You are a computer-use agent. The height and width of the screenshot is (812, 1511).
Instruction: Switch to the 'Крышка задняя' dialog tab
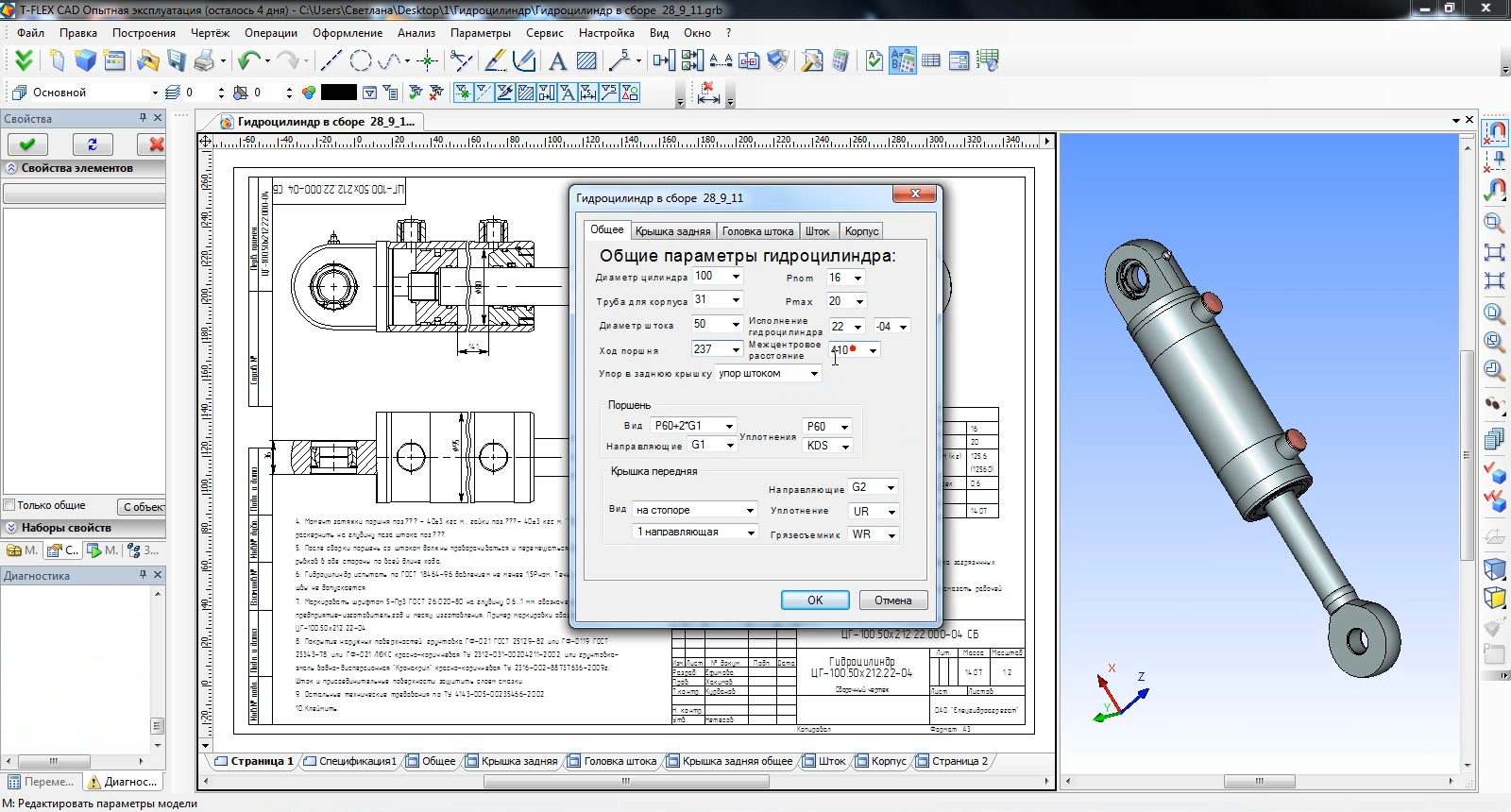point(672,231)
